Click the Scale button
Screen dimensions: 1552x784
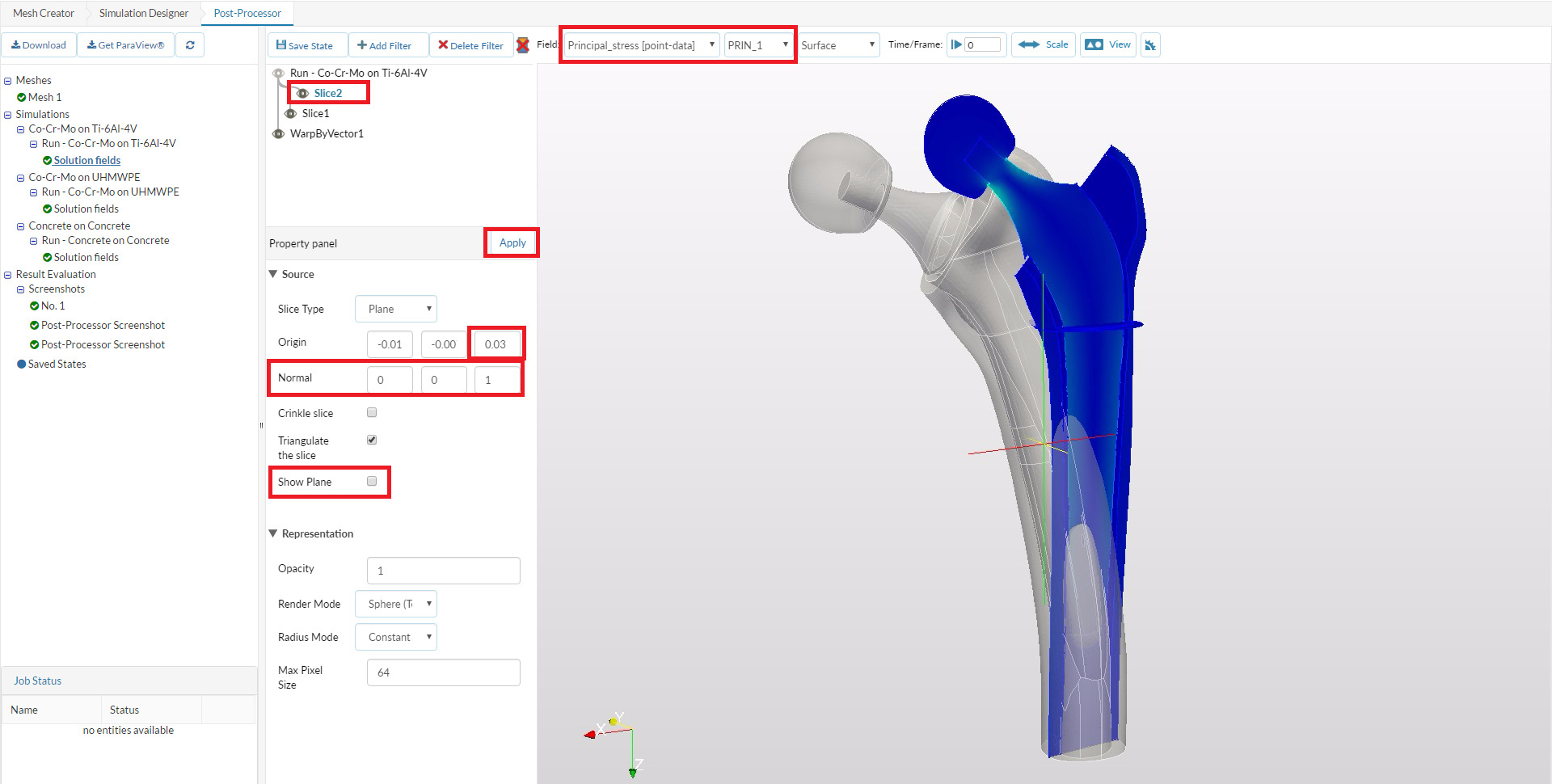click(x=1044, y=44)
